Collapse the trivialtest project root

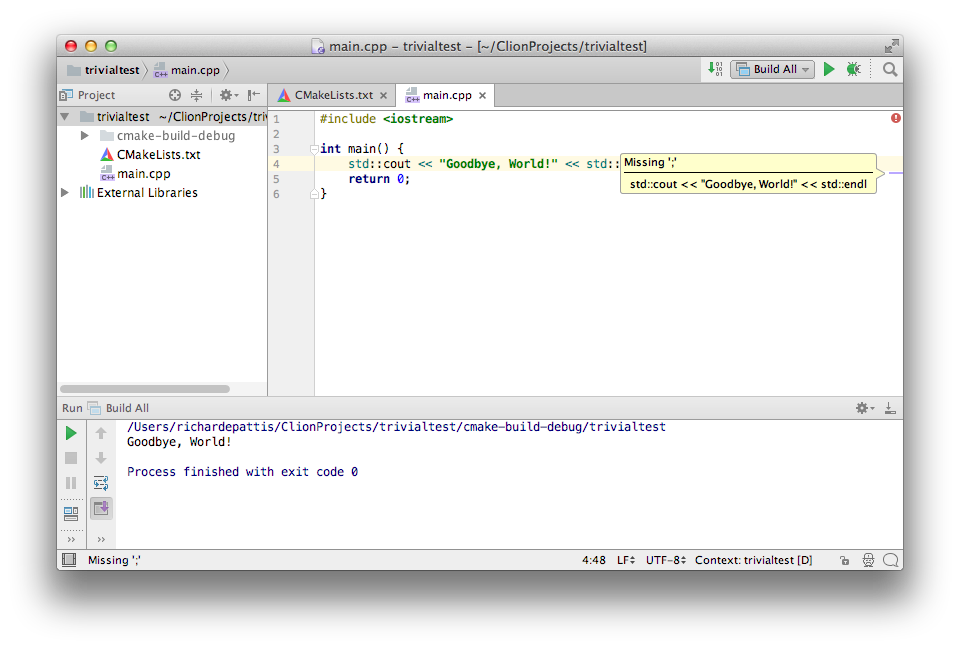(66, 117)
